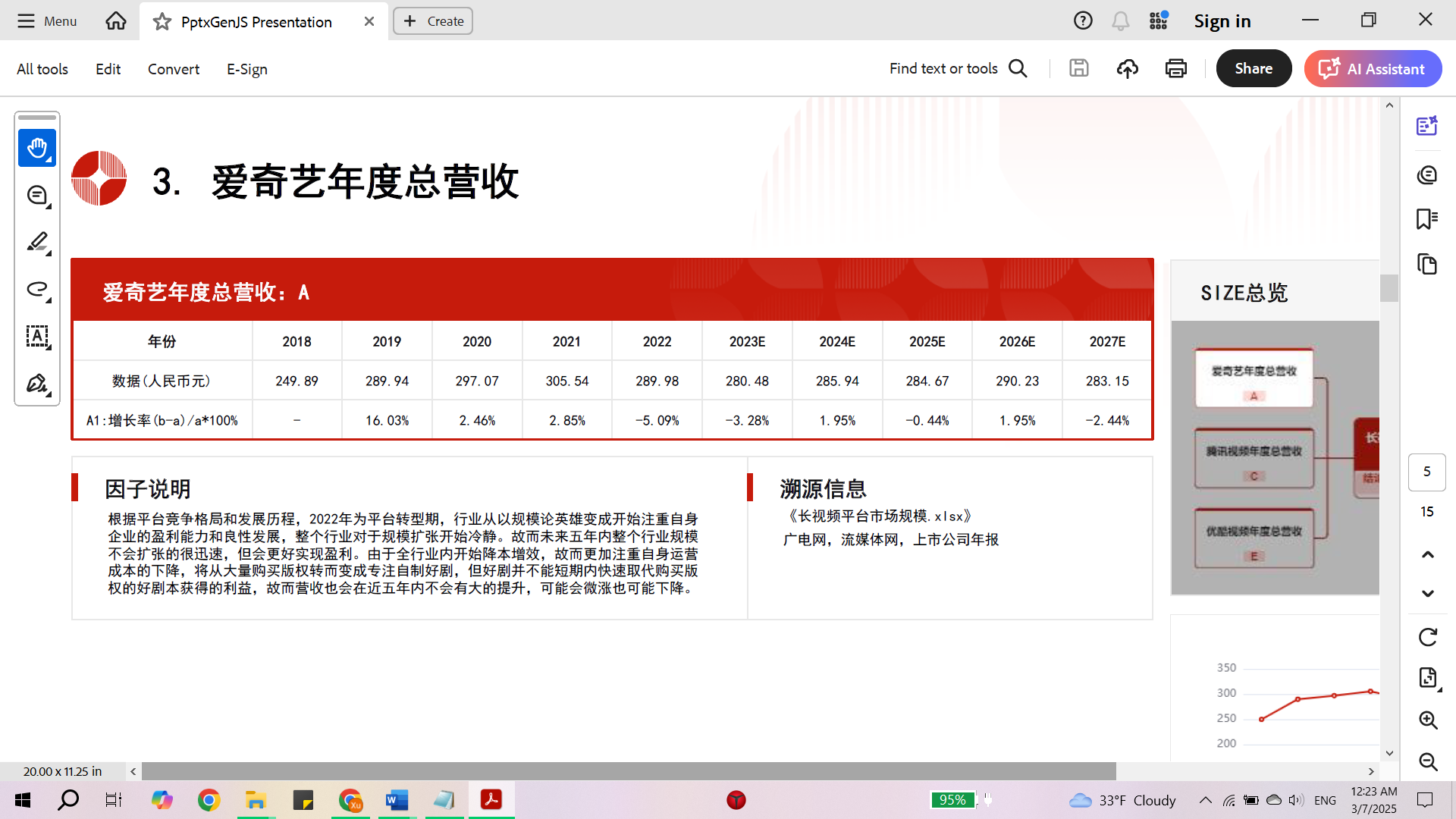The height and width of the screenshot is (819, 1456).
Task: Click the horizontal scrollbar thumb
Action: pos(629,771)
